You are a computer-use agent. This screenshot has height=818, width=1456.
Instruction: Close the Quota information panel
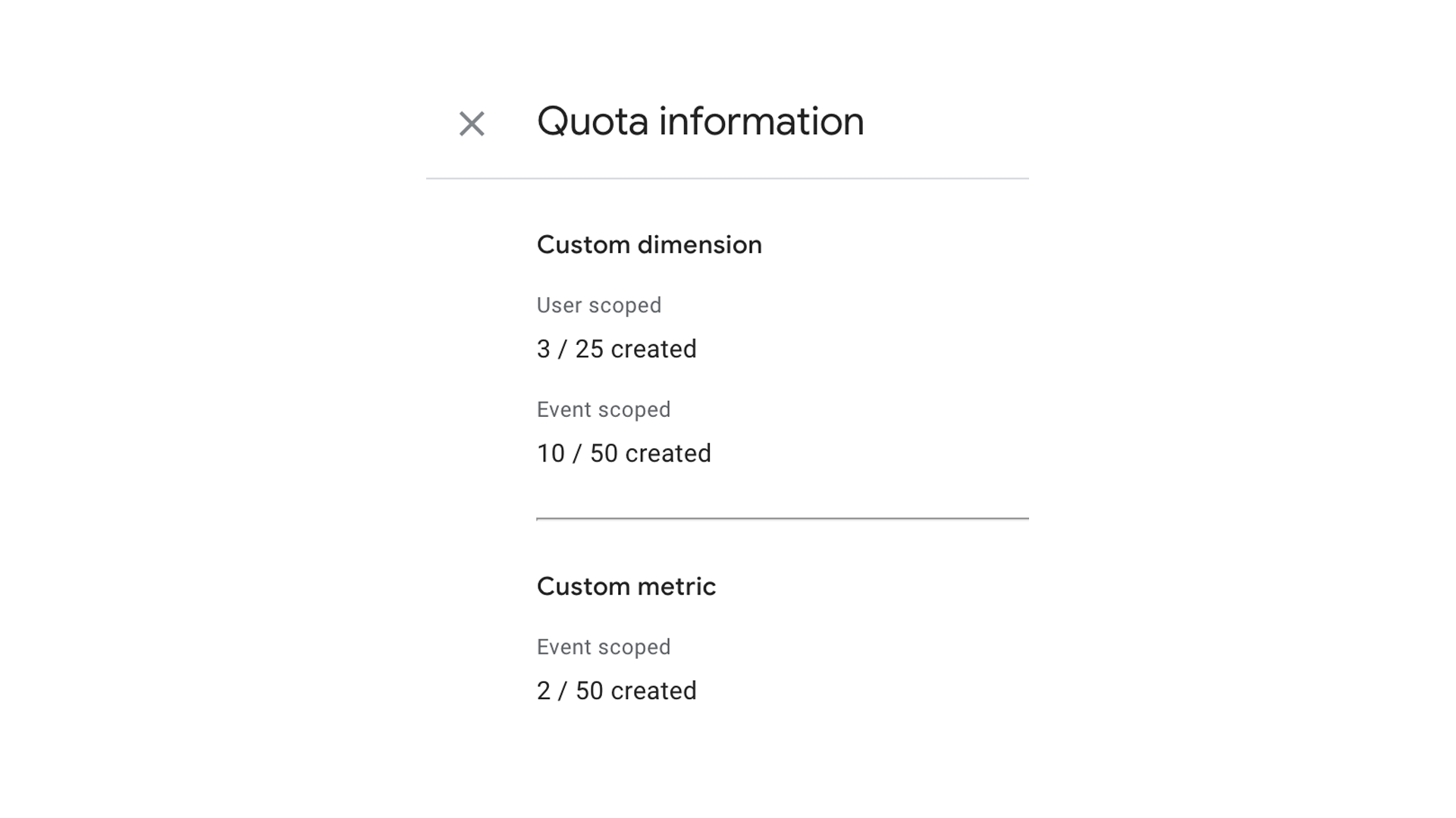click(x=472, y=124)
